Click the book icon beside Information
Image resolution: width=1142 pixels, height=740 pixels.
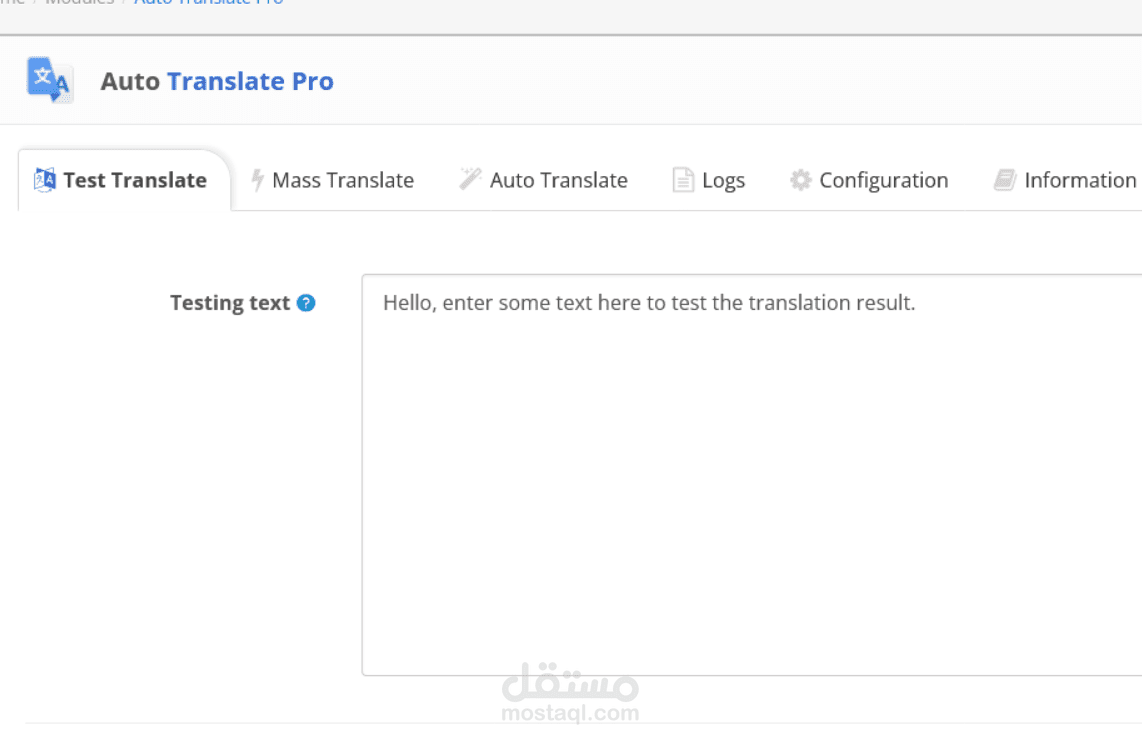coord(1005,180)
